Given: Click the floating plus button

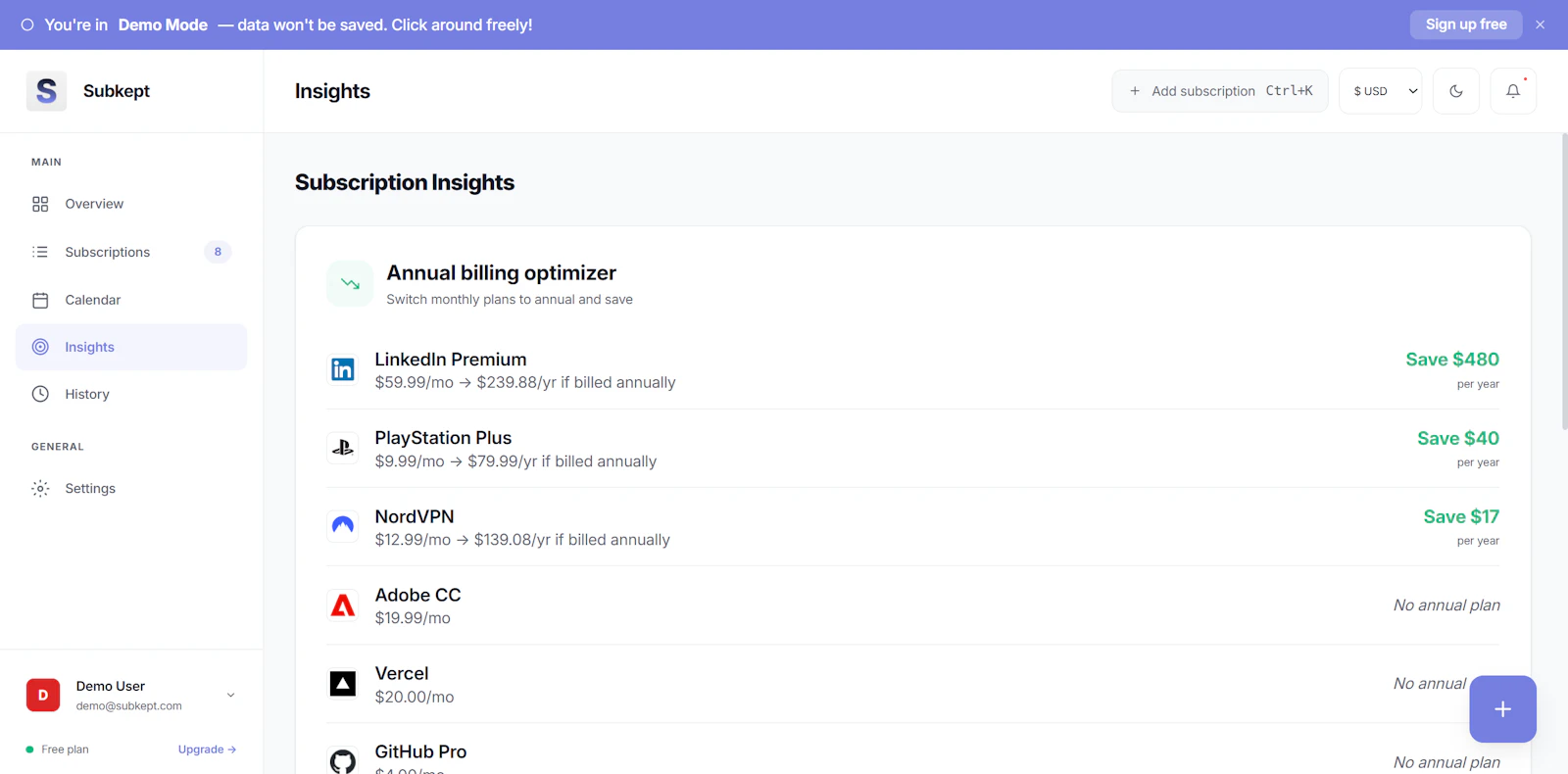Looking at the screenshot, I should pyautogui.click(x=1502, y=709).
